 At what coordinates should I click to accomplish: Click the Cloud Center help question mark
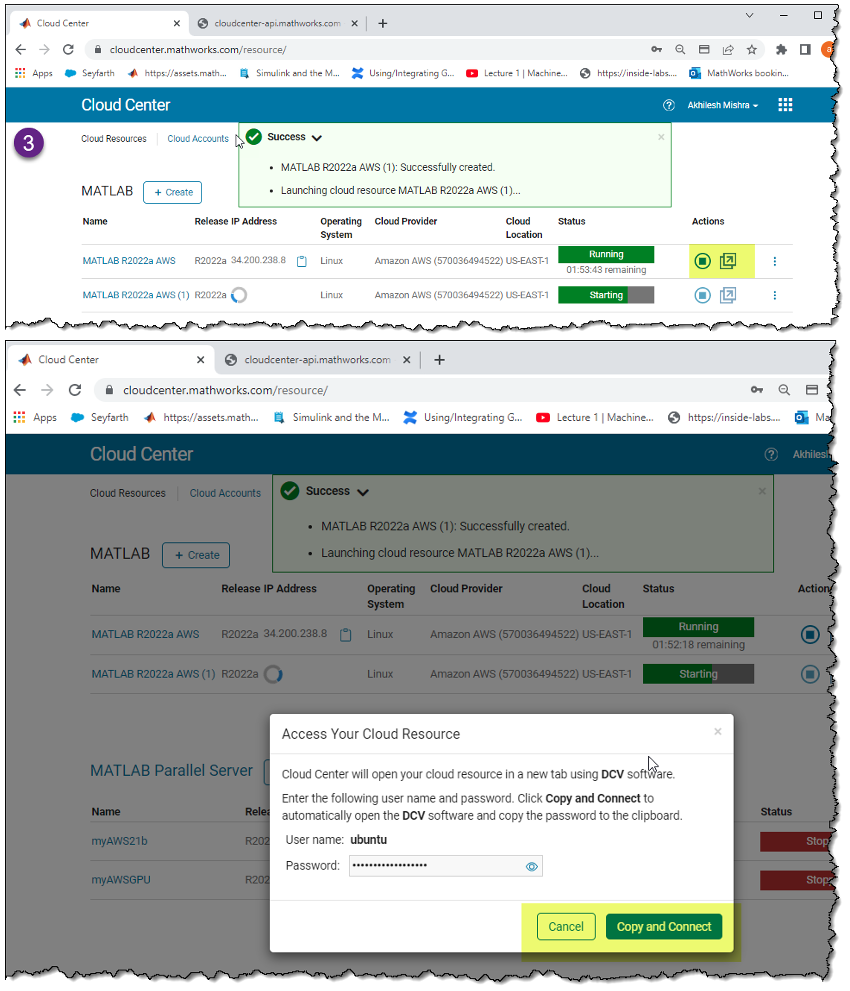669,104
